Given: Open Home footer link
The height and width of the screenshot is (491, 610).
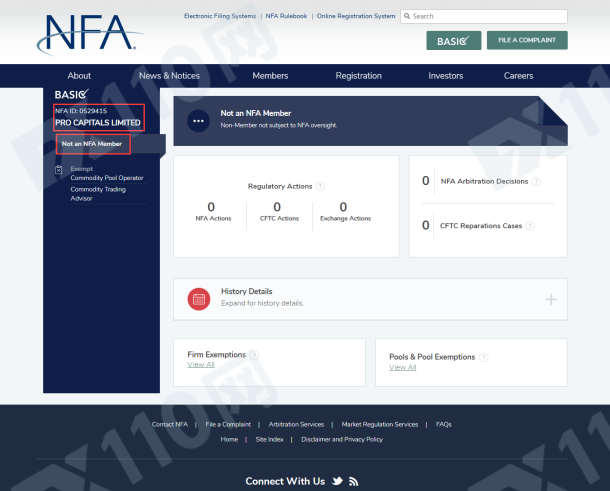Looking at the screenshot, I should pyautogui.click(x=229, y=439).
